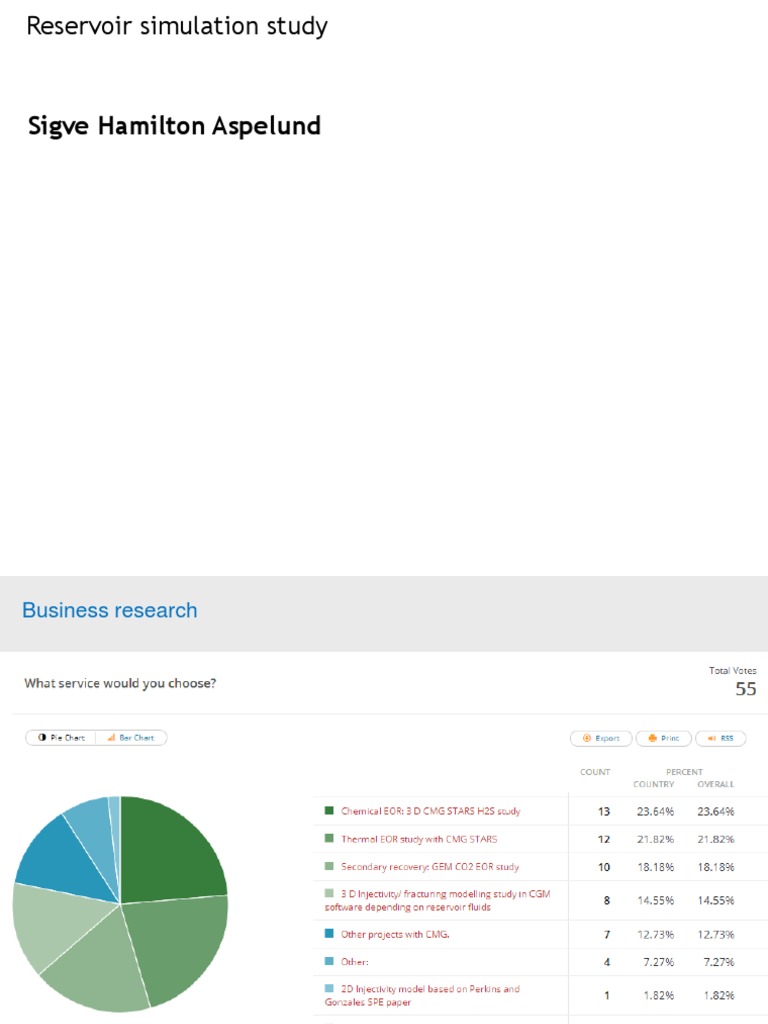Click the largest dark green pie slice

click(168, 852)
